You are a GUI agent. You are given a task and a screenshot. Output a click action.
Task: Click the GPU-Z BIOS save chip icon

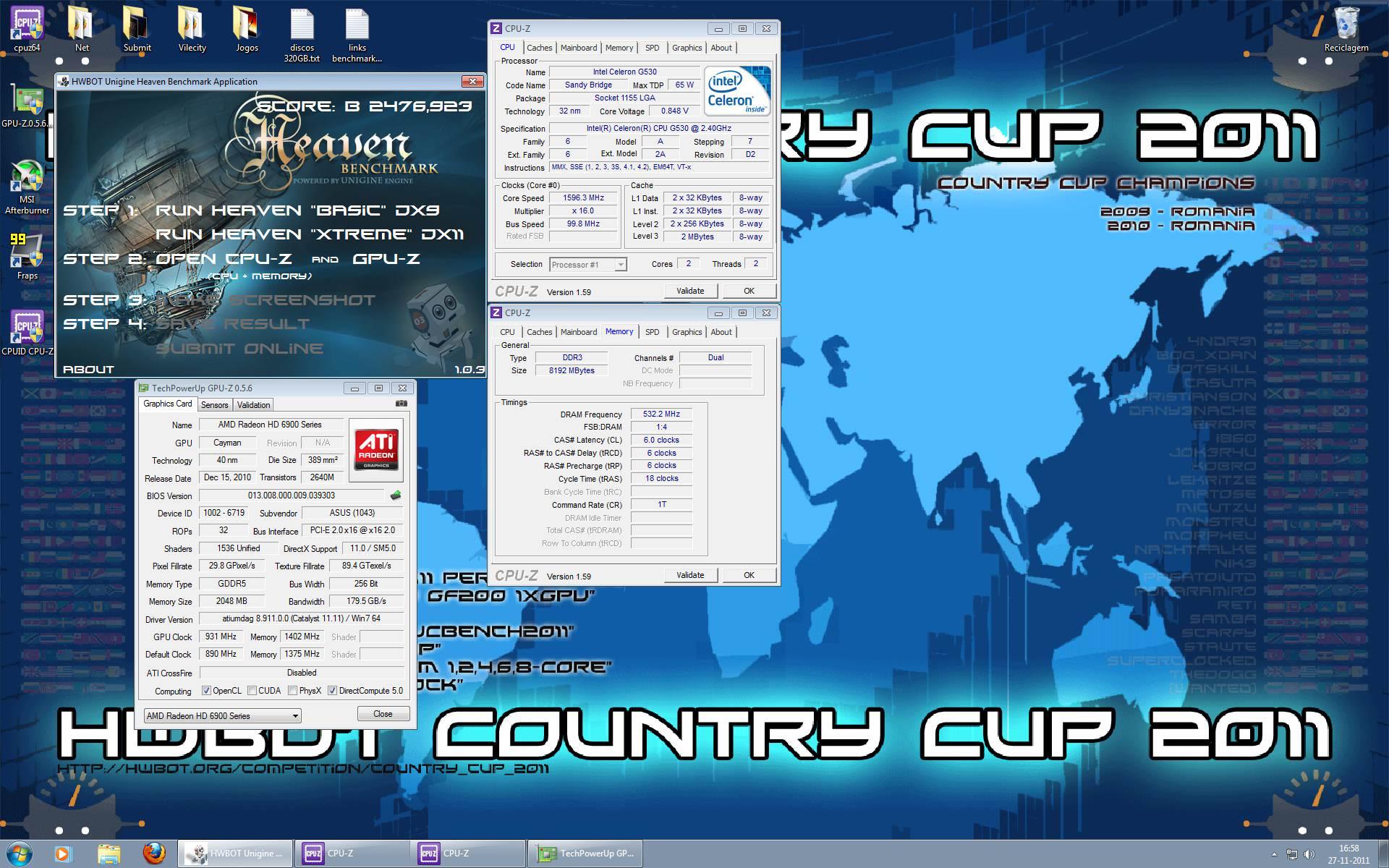tap(396, 495)
